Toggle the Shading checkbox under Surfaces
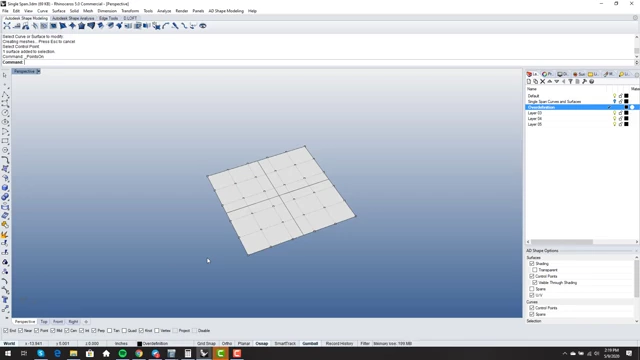 [532, 264]
